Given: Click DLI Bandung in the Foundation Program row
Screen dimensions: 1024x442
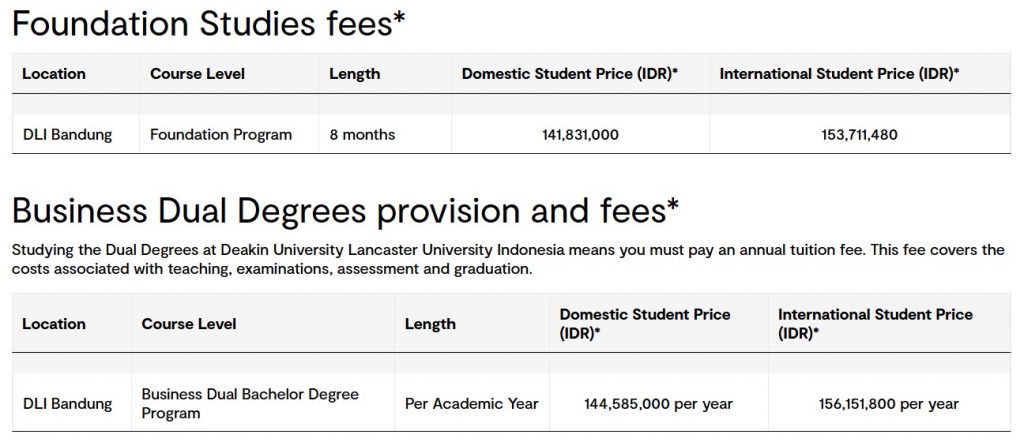Looking at the screenshot, I should coord(67,134).
